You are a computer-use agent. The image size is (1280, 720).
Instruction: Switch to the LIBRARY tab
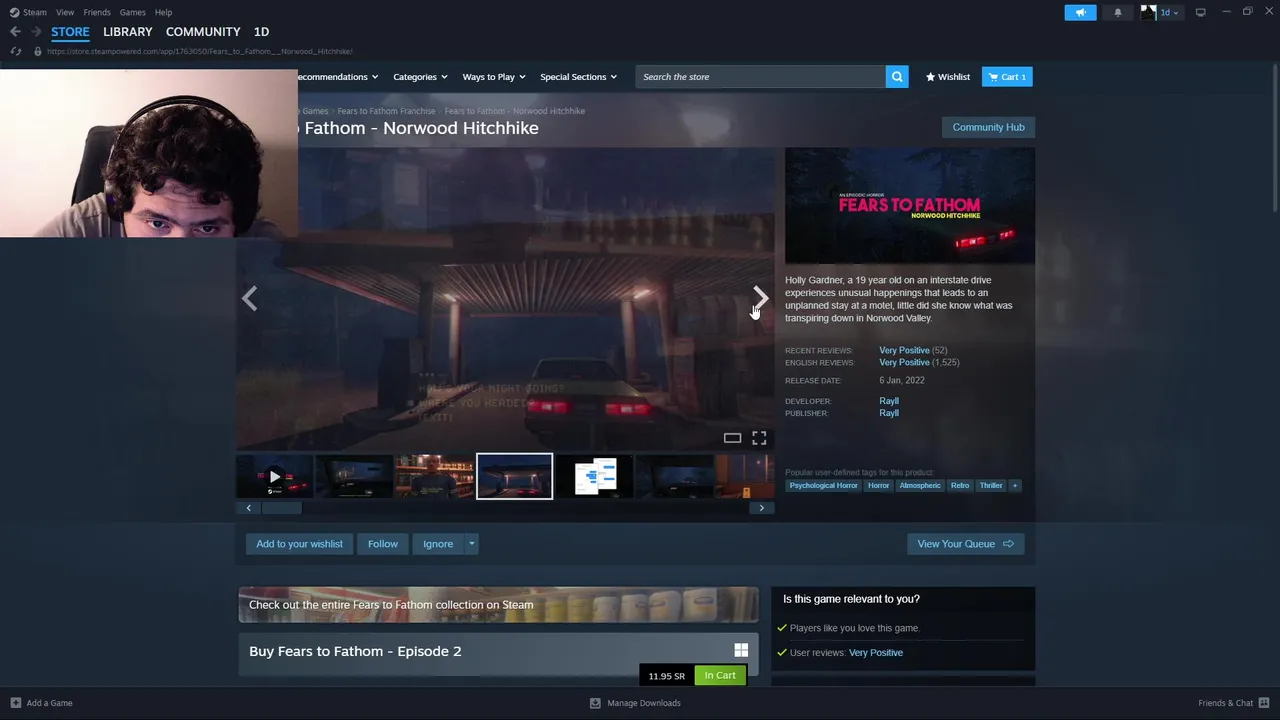[128, 32]
